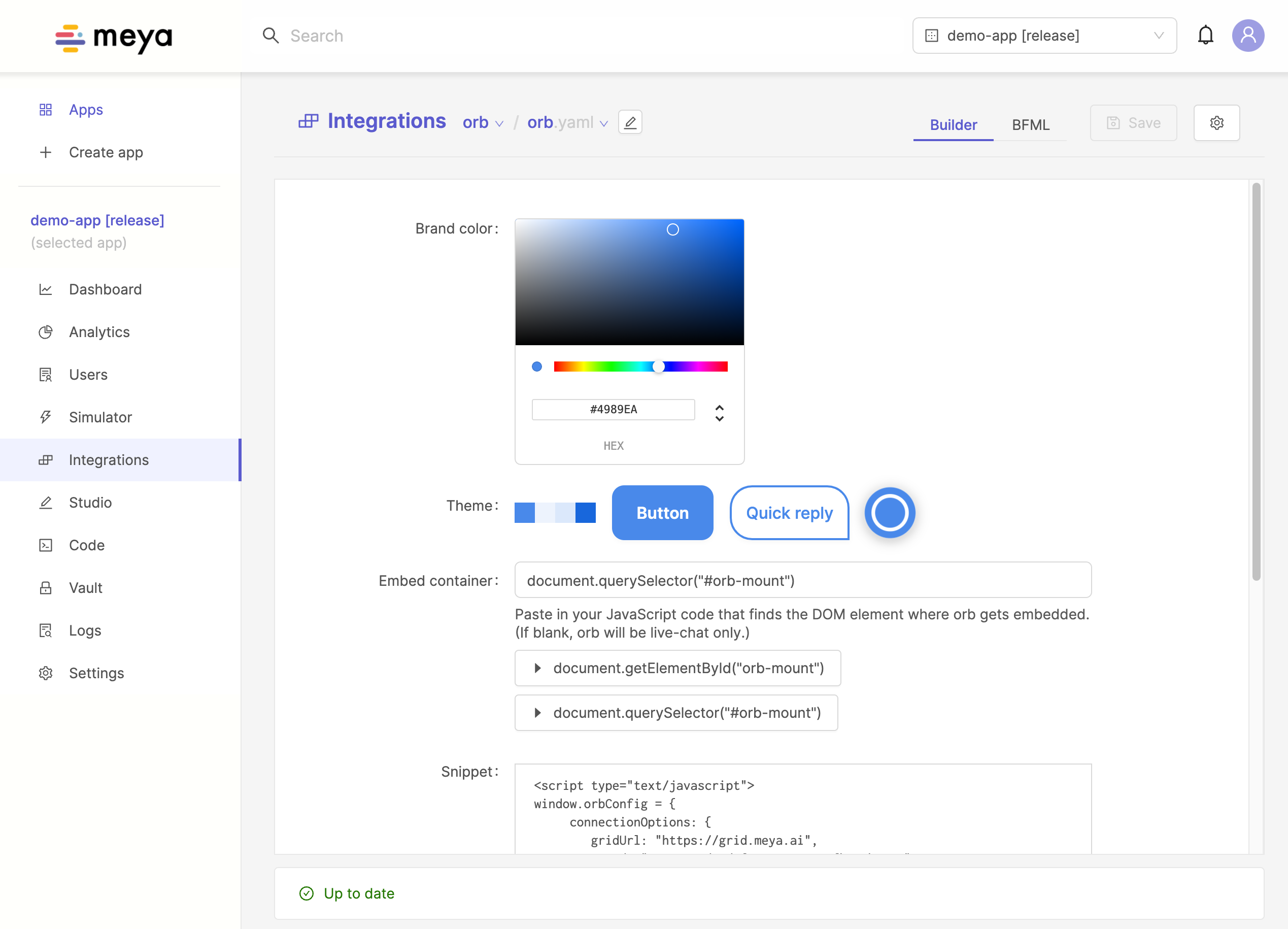Click the Create app link
1288x929 pixels.
[106, 152]
